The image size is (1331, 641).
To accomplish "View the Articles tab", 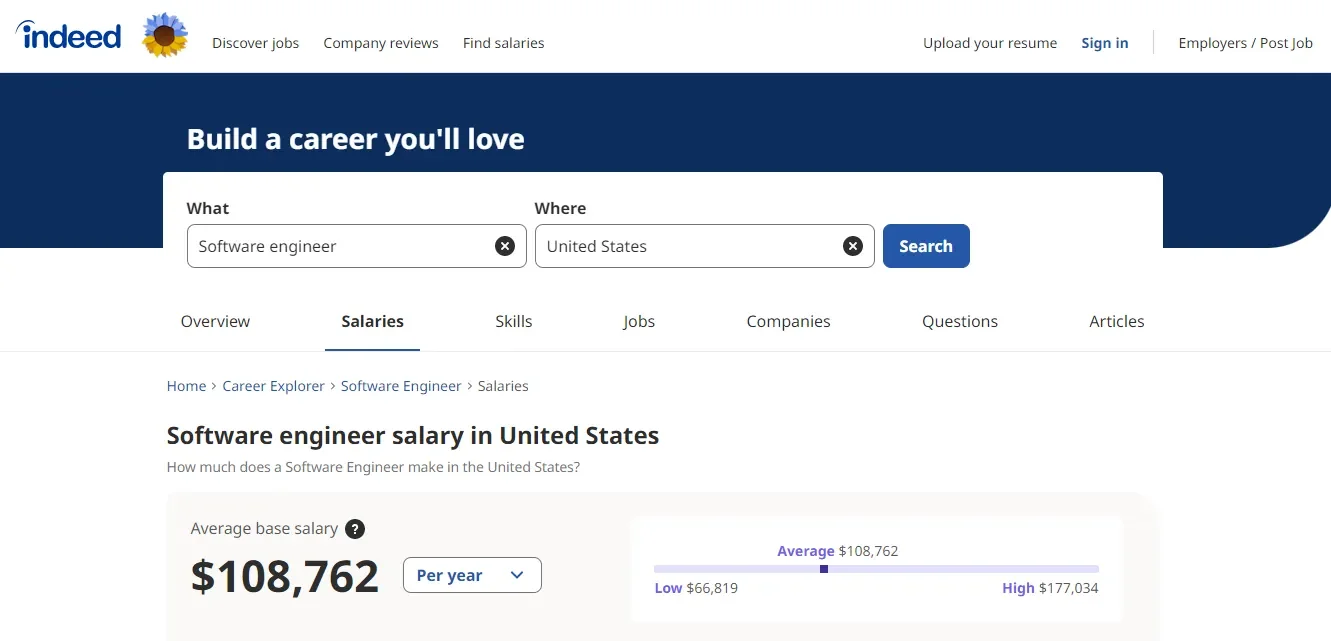I will coord(1116,321).
